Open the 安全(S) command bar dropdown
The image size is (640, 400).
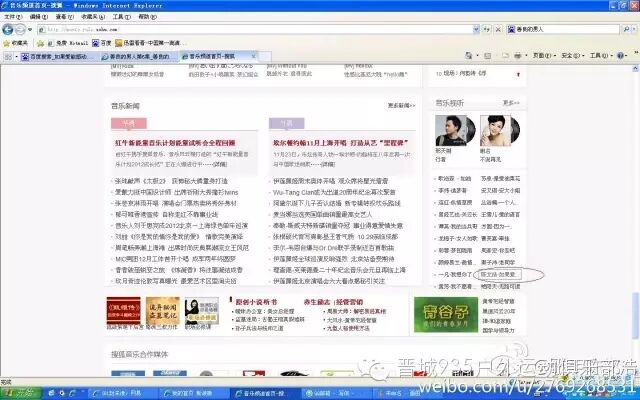(x=573, y=56)
